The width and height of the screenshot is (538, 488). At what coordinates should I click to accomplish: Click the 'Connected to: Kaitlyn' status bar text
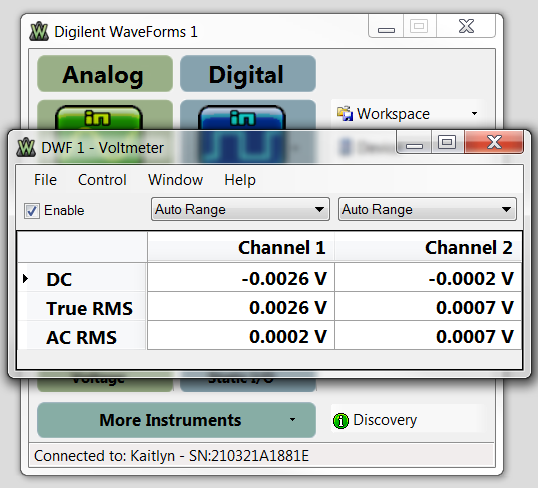172,456
